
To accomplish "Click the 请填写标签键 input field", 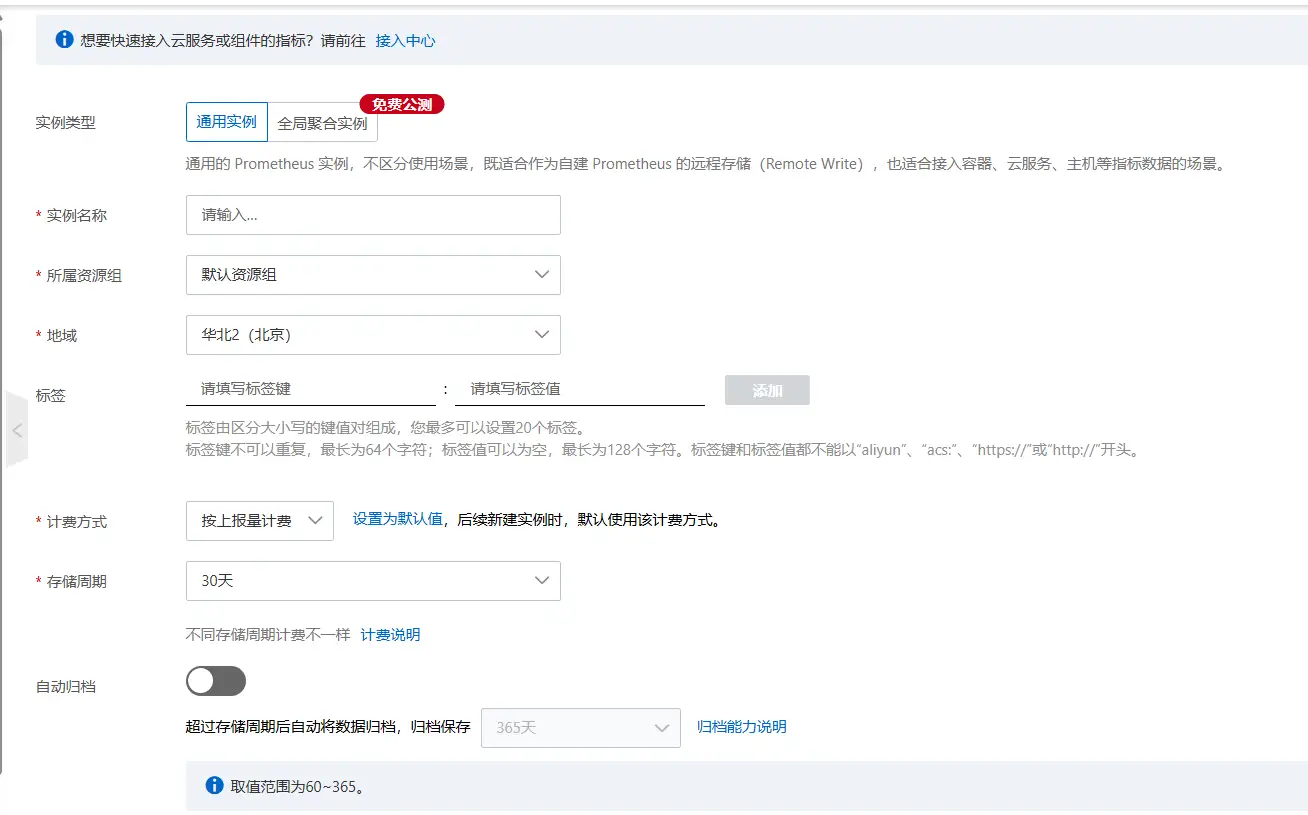I will tap(310, 390).
